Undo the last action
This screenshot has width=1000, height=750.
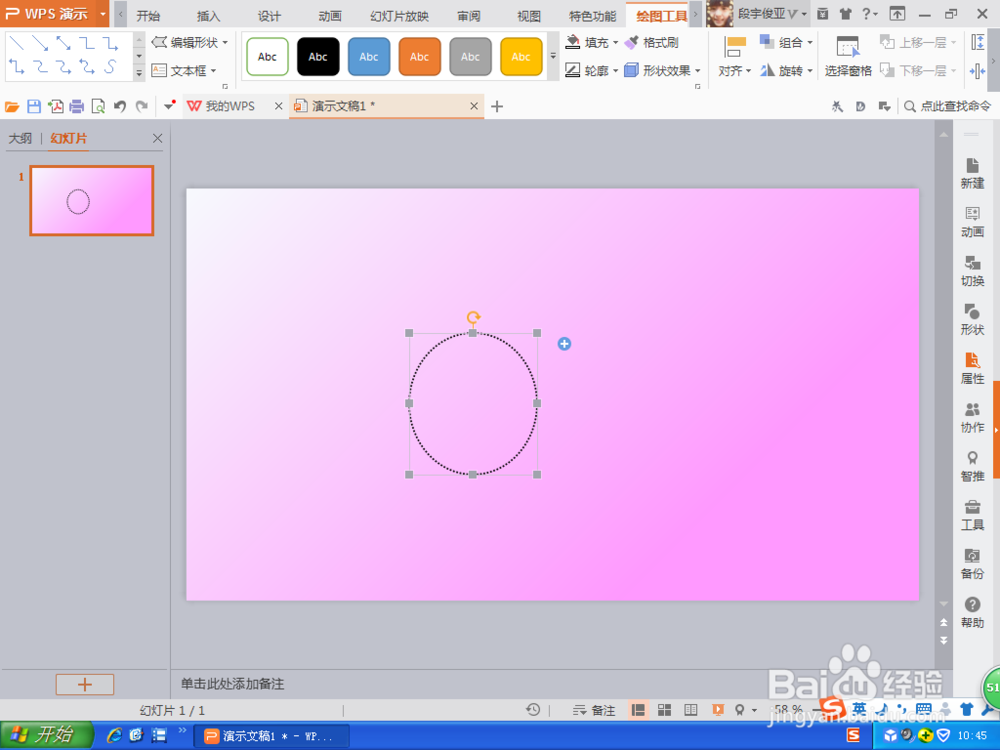[x=120, y=107]
